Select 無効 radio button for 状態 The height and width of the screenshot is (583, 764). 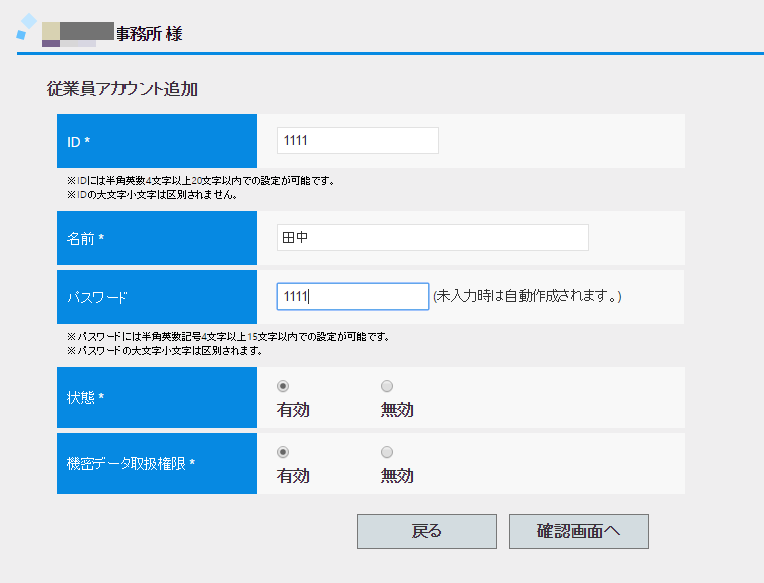point(387,386)
